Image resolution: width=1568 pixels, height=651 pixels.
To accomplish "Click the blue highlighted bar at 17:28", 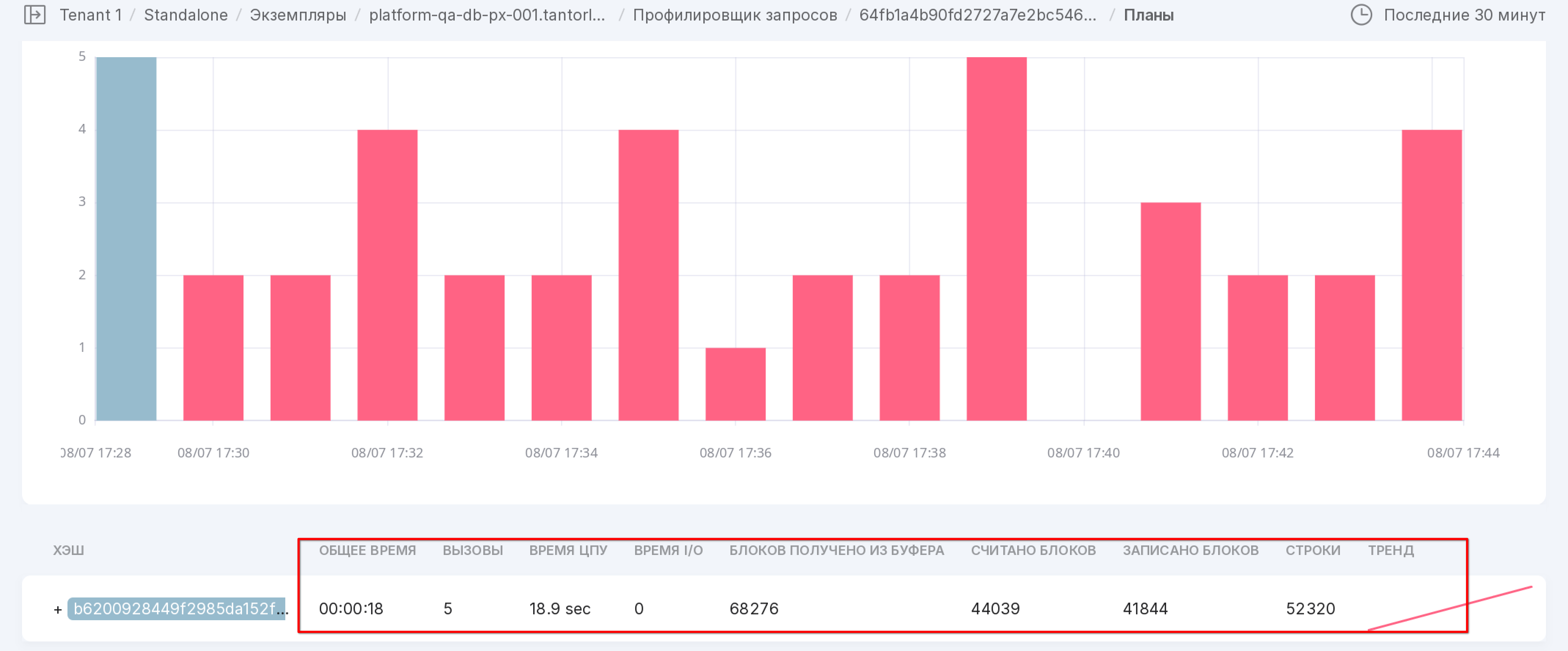I will tap(126, 239).
